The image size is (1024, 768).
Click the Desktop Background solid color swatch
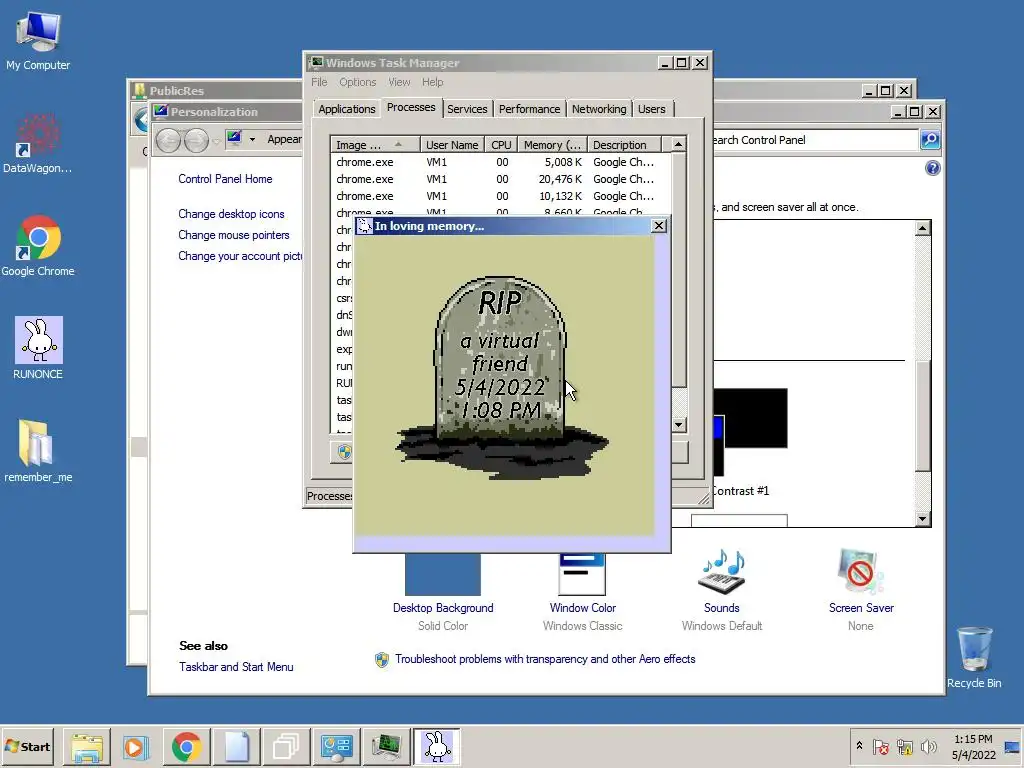pyautogui.click(x=443, y=574)
